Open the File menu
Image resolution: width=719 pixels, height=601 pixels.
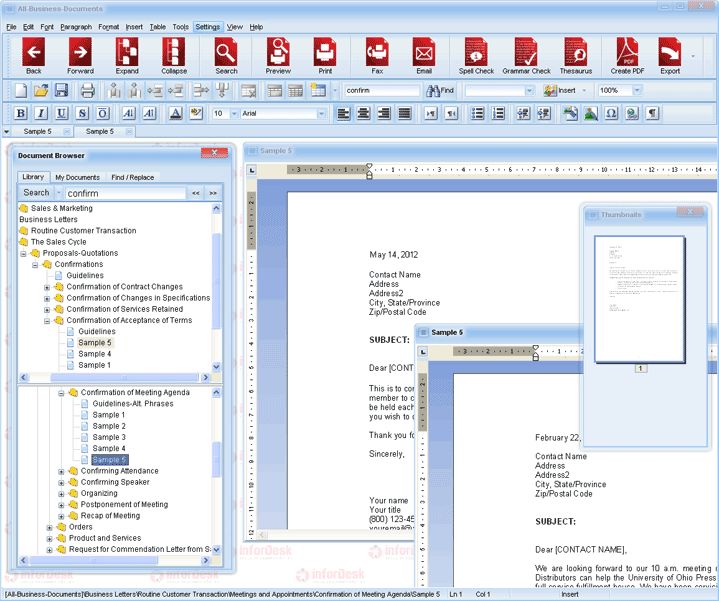coord(11,27)
